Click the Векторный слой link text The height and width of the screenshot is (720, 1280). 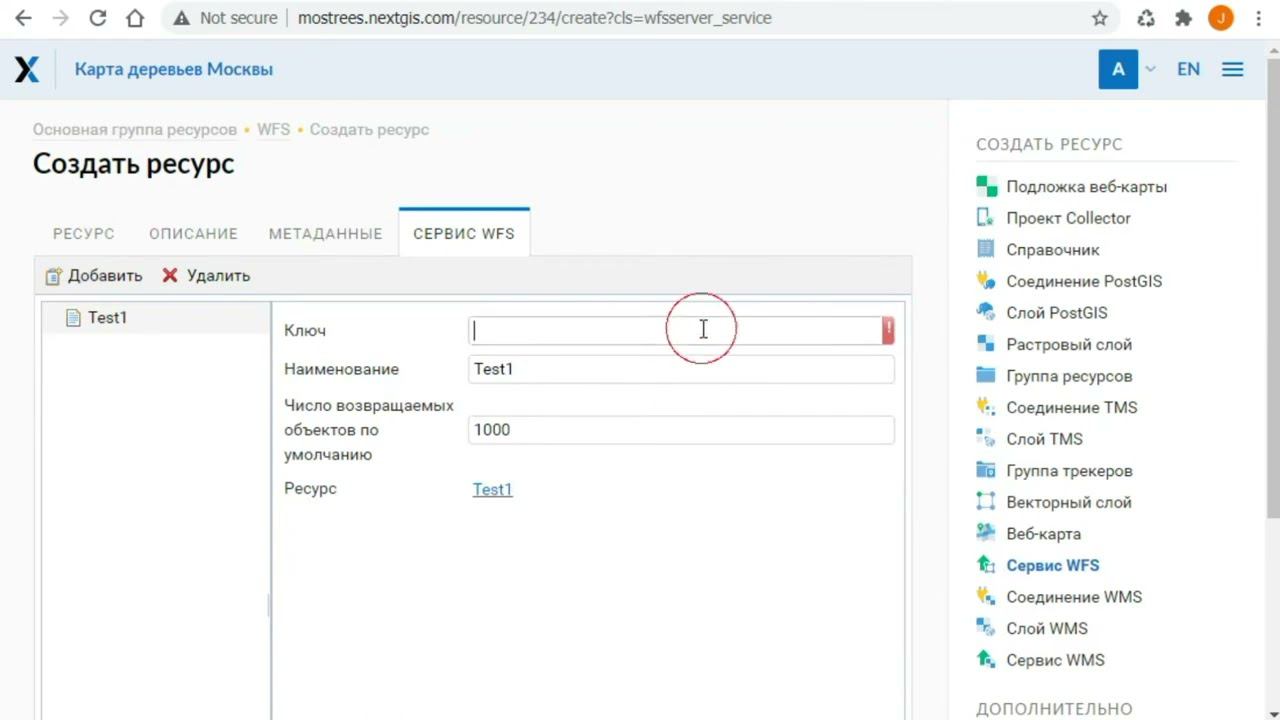pos(1069,502)
